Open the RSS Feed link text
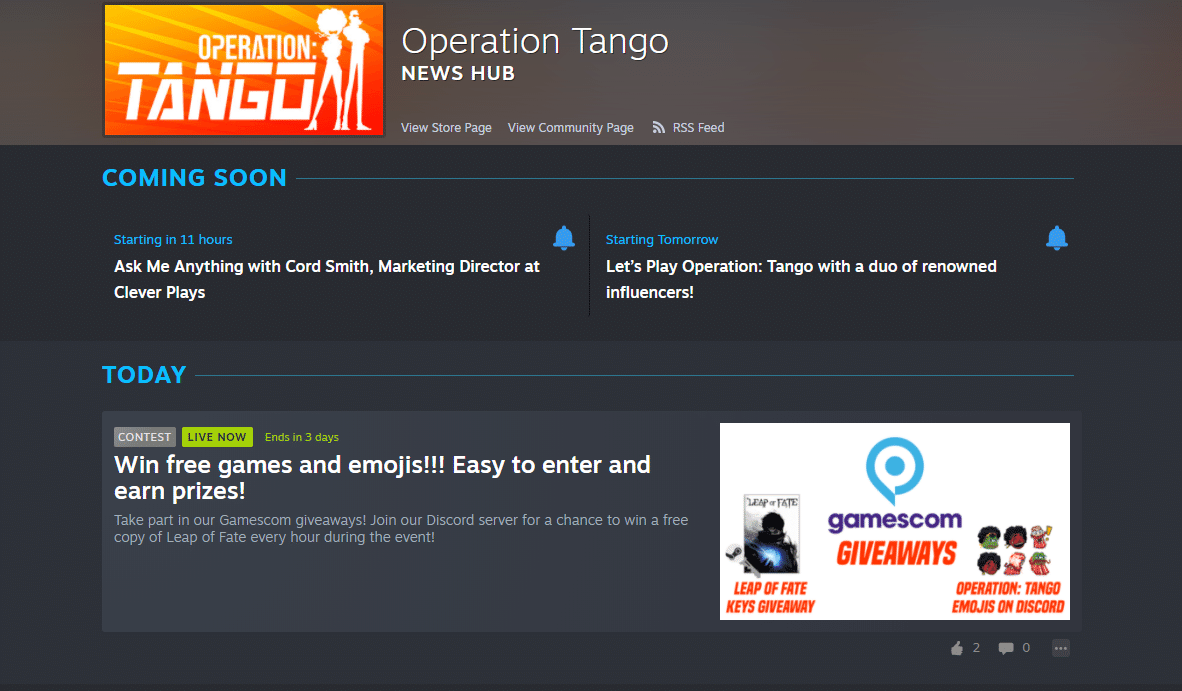This screenshot has height=691, width=1182. click(698, 127)
